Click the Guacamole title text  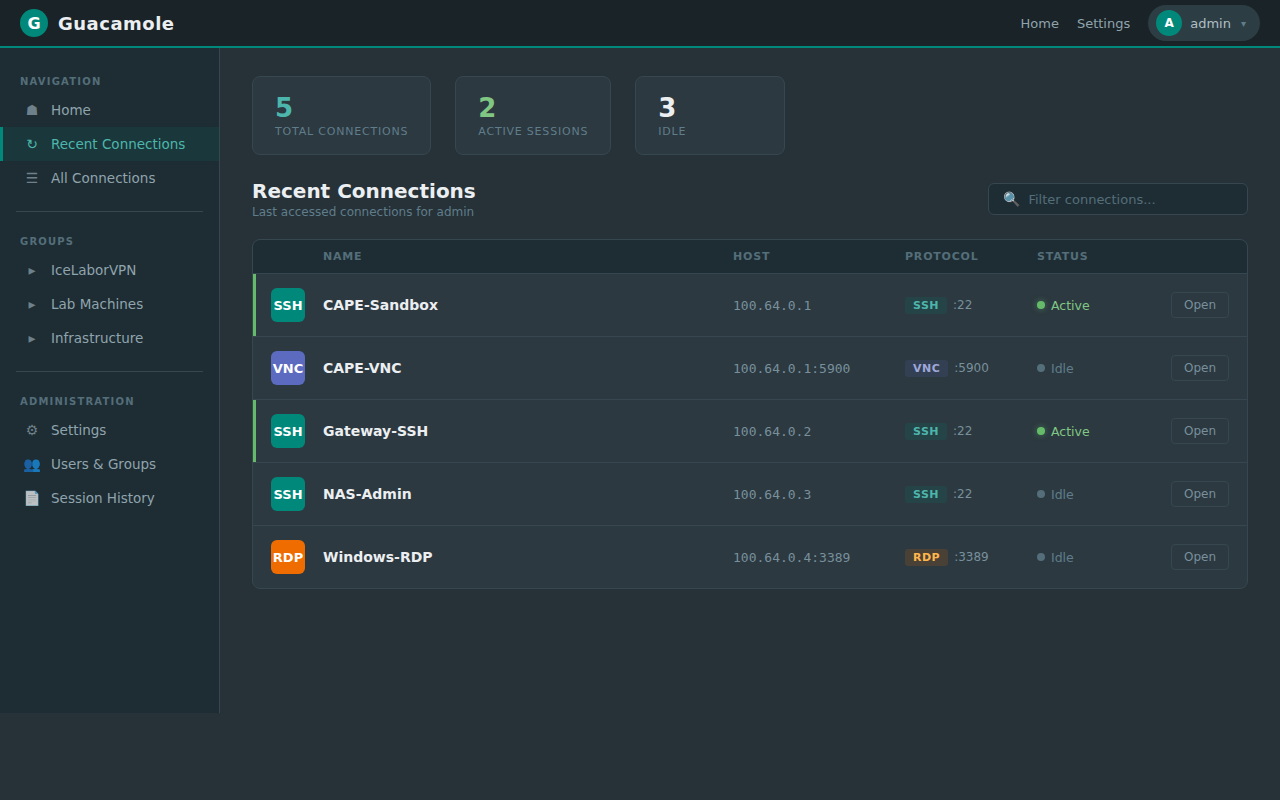click(x=116, y=23)
